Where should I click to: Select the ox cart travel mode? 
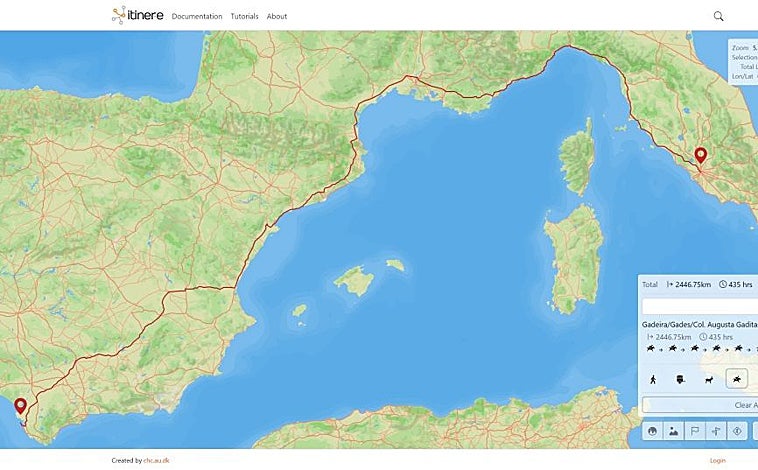point(681,380)
